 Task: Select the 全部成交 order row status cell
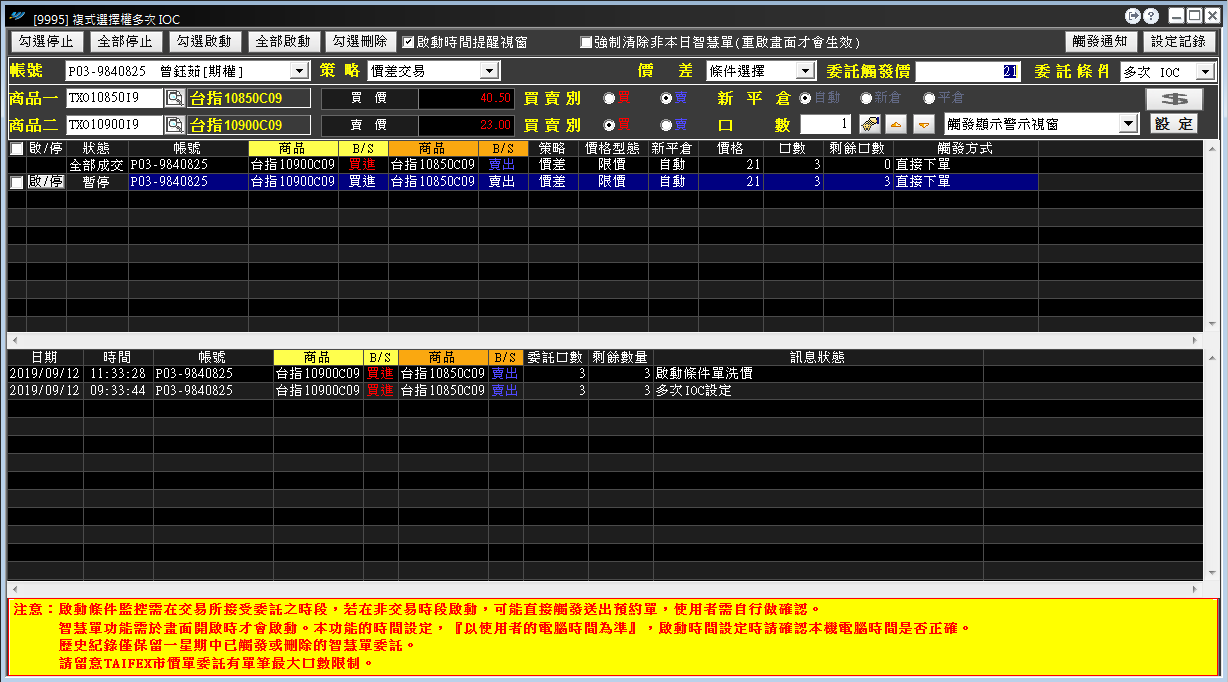tap(97, 165)
